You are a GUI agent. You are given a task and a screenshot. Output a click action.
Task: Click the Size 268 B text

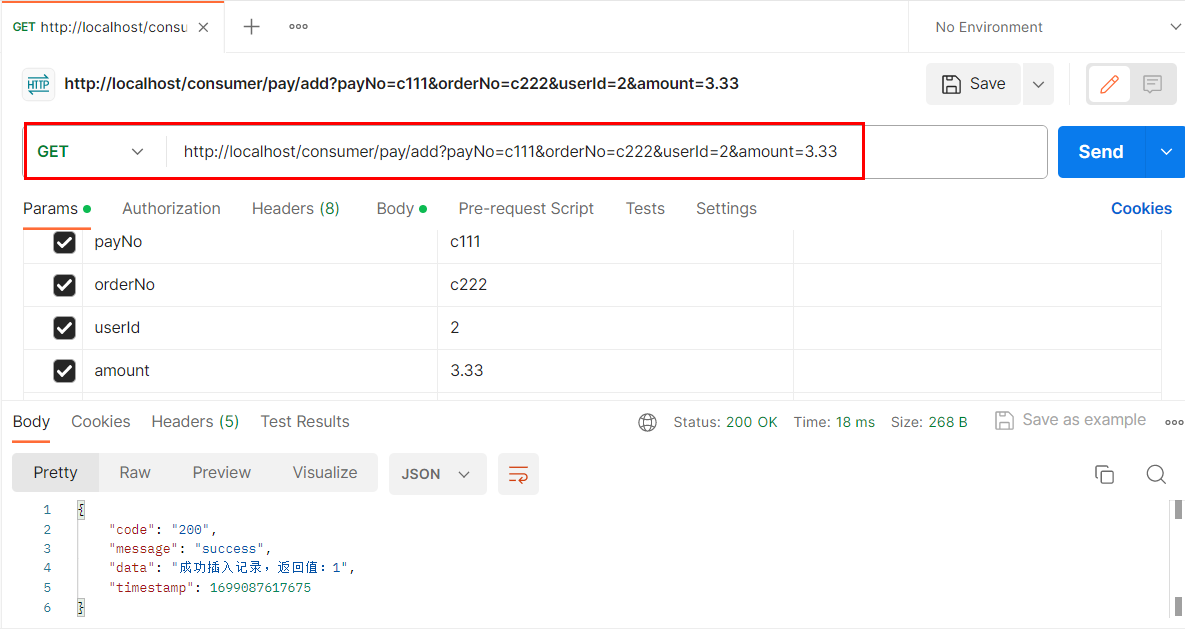pos(929,422)
